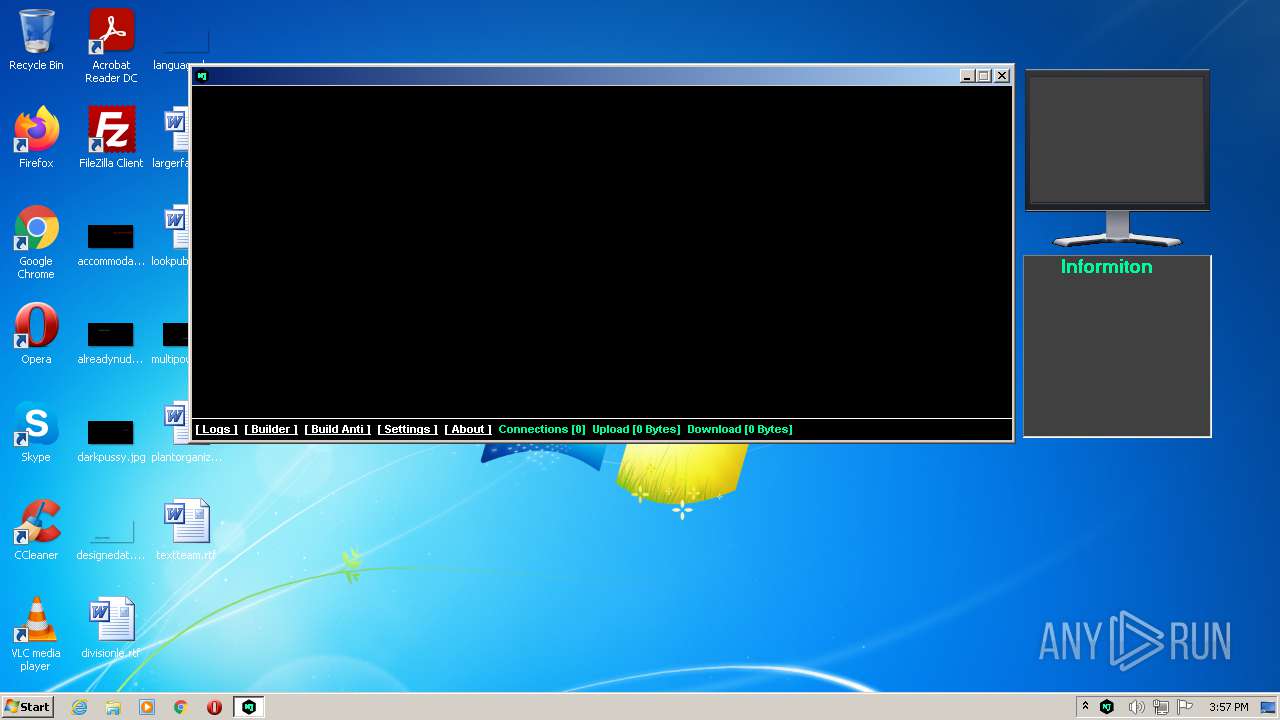Open the Windows Start menu

point(27,707)
